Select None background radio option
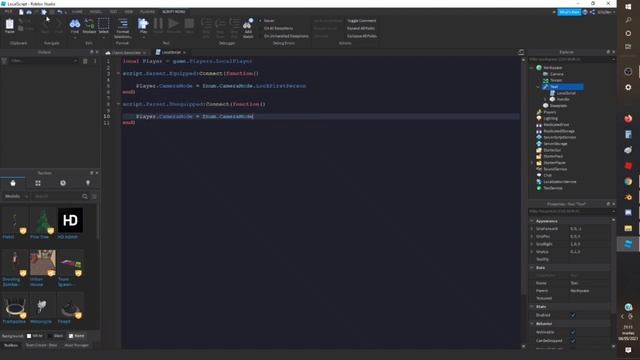 pyautogui.click(x=71, y=336)
